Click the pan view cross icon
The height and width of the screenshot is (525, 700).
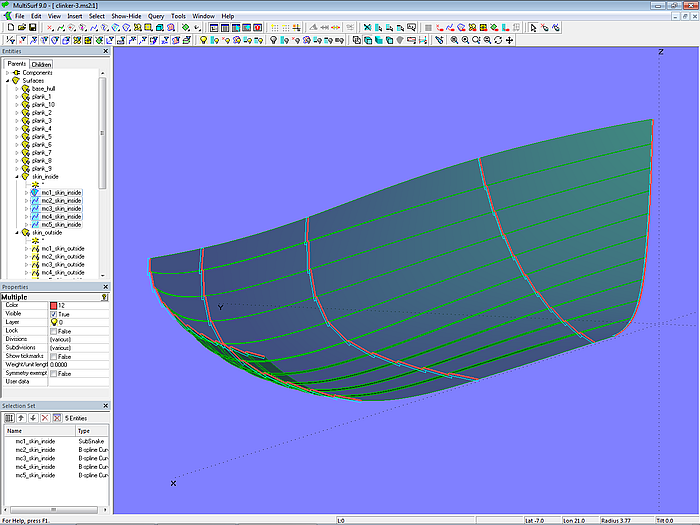tap(510, 40)
